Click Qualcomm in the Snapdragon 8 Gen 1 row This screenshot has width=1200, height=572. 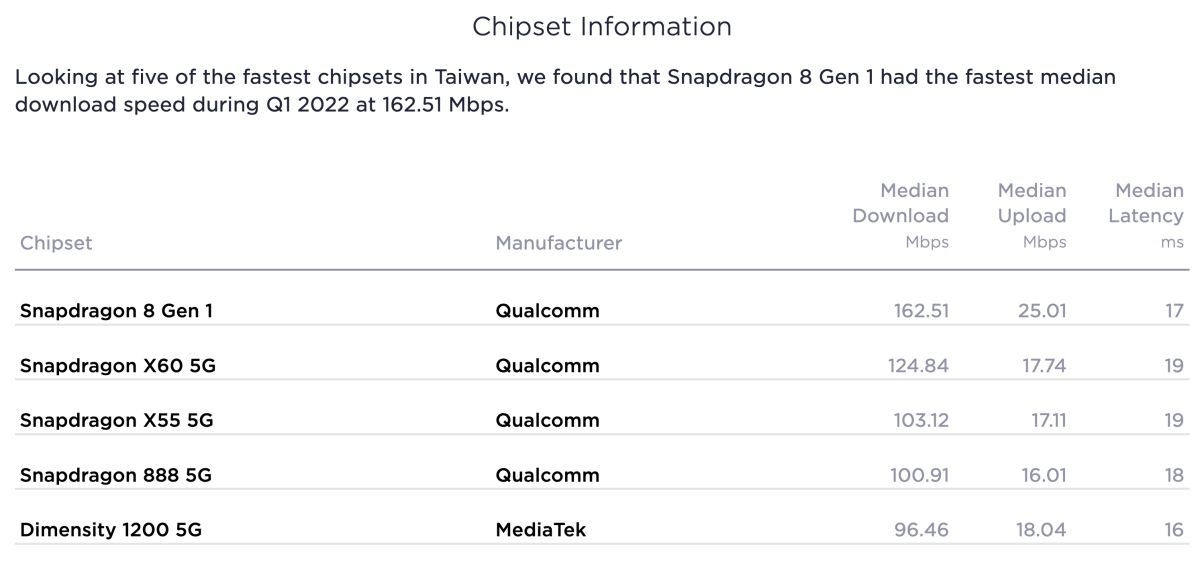pos(547,311)
